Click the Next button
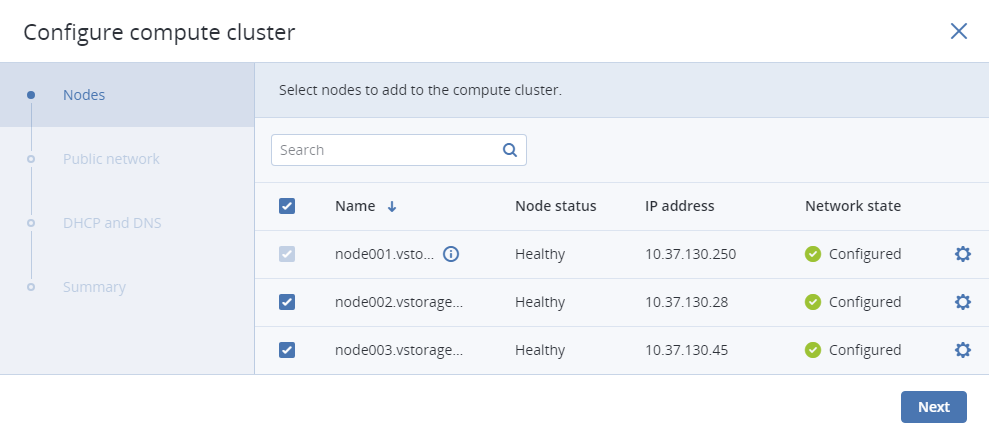 coord(933,407)
